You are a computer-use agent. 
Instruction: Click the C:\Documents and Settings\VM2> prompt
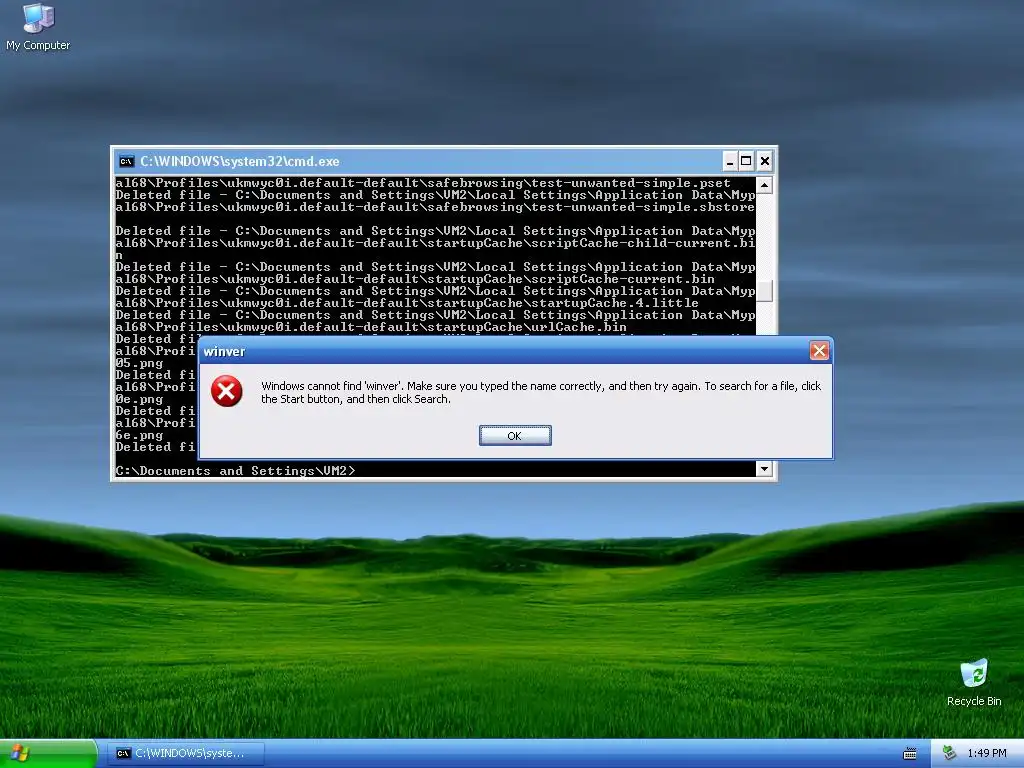236,471
